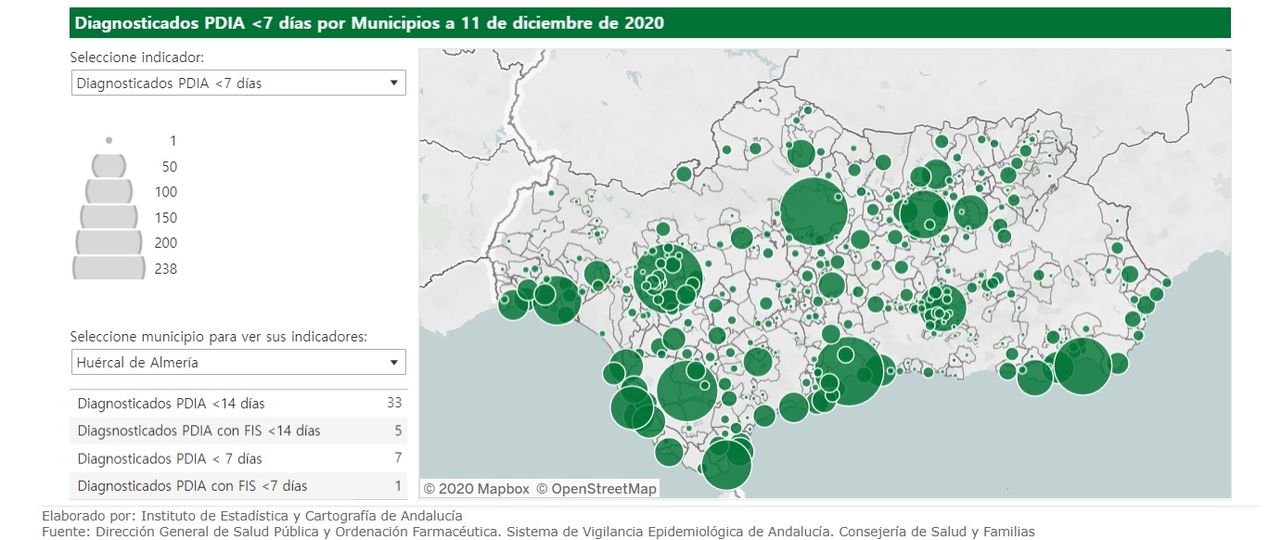The image size is (1269, 540).
Task: Click the Mapbox attribution link
Action: pyautogui.click(x=476, y=489)
